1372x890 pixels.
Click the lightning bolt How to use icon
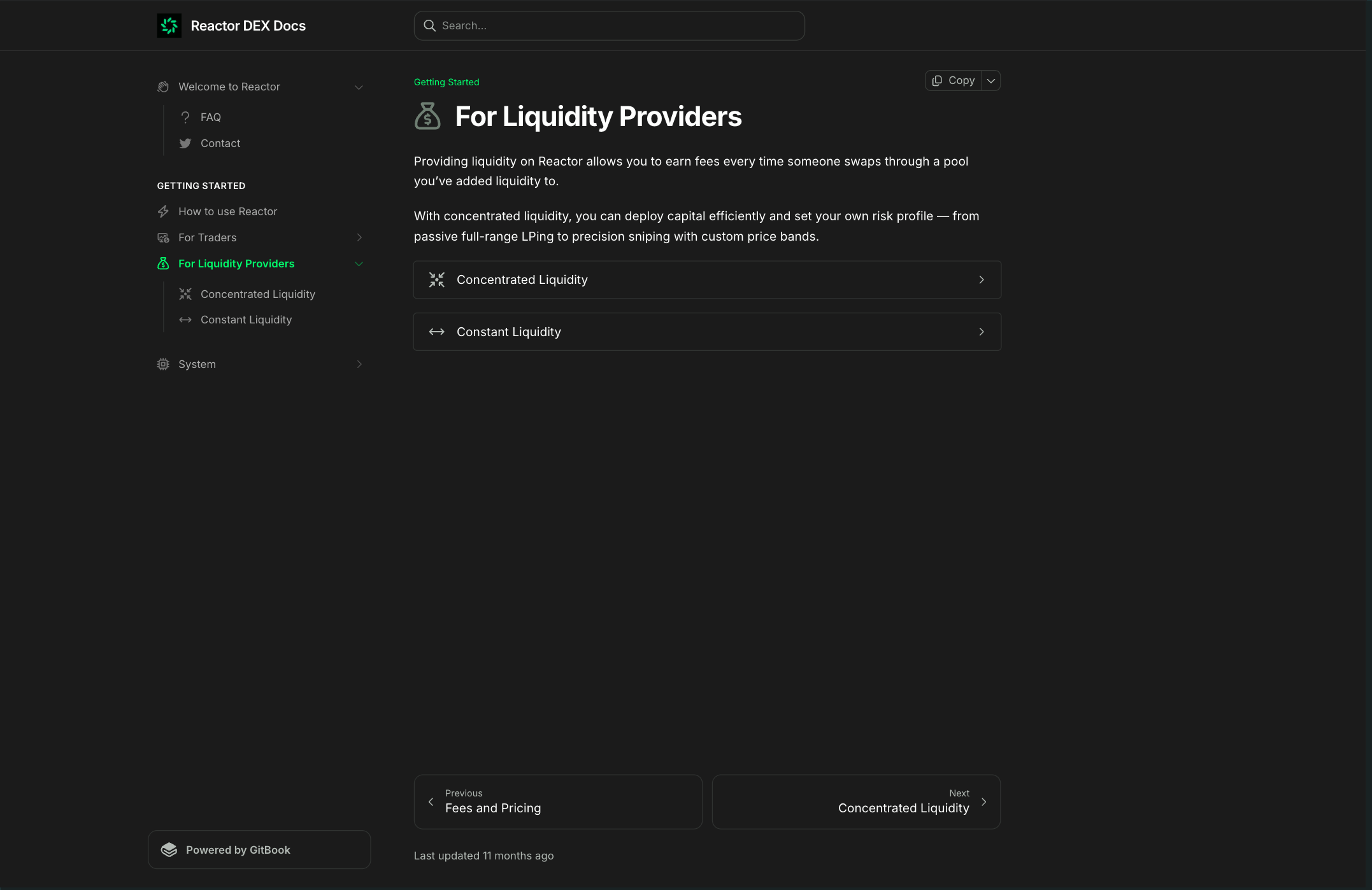pyautogui.click(x=163, y=211)
